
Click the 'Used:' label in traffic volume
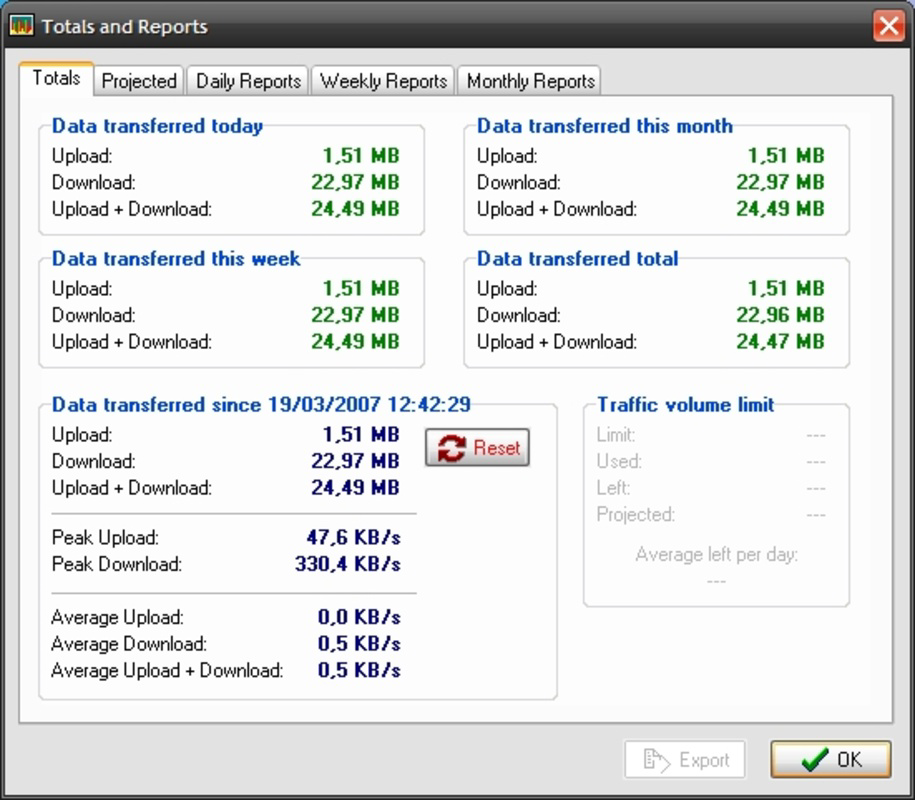(619, 461)
